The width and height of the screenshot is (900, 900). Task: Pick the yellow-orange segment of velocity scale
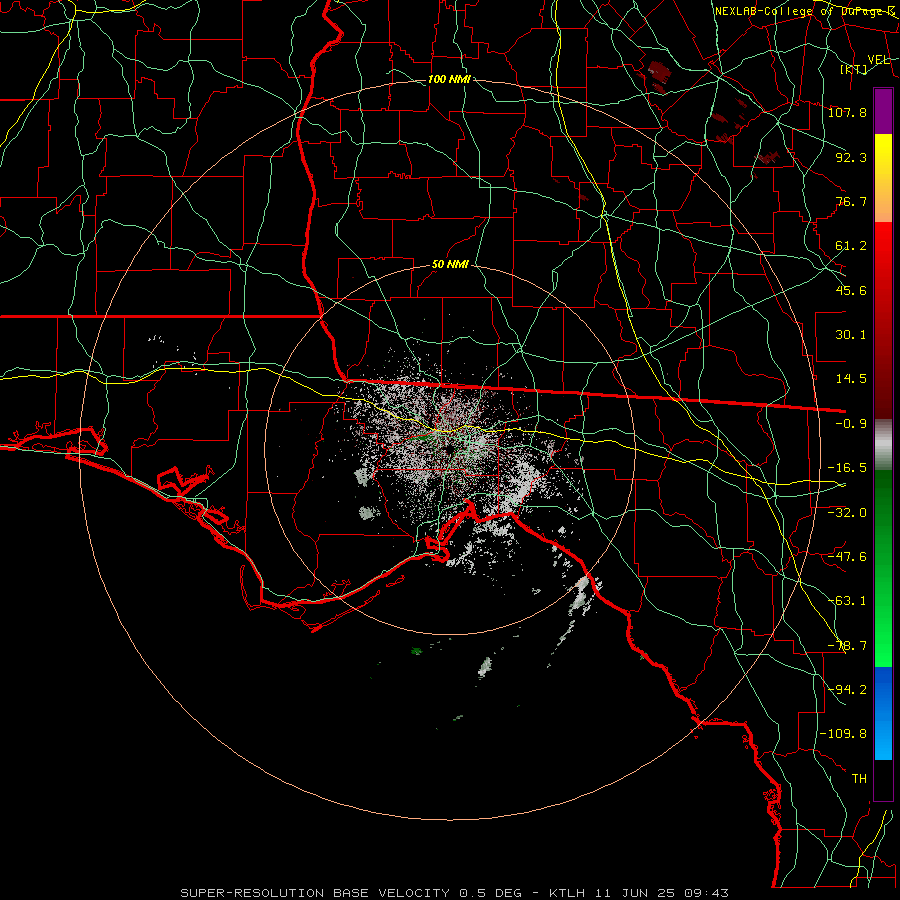coord(883,178)
